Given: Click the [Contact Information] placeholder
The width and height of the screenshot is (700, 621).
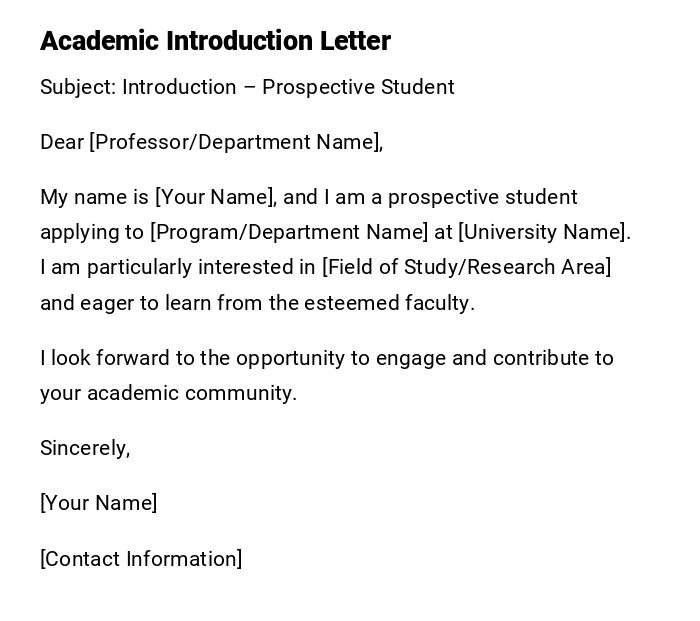Looking at the screenshot, I should 141,559.
